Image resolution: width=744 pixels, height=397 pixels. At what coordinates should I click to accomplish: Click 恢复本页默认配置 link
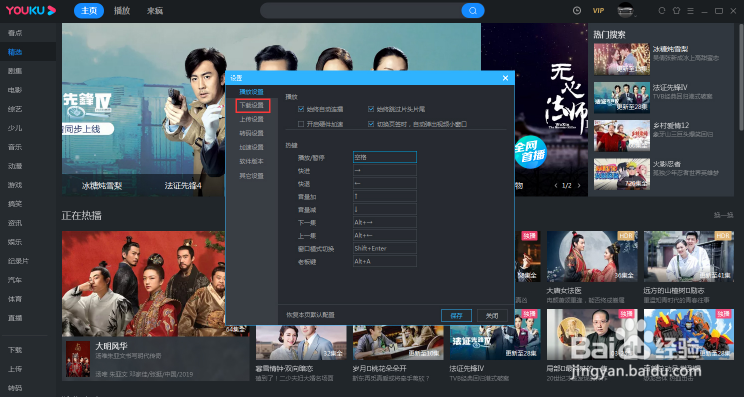coord(310,315)
